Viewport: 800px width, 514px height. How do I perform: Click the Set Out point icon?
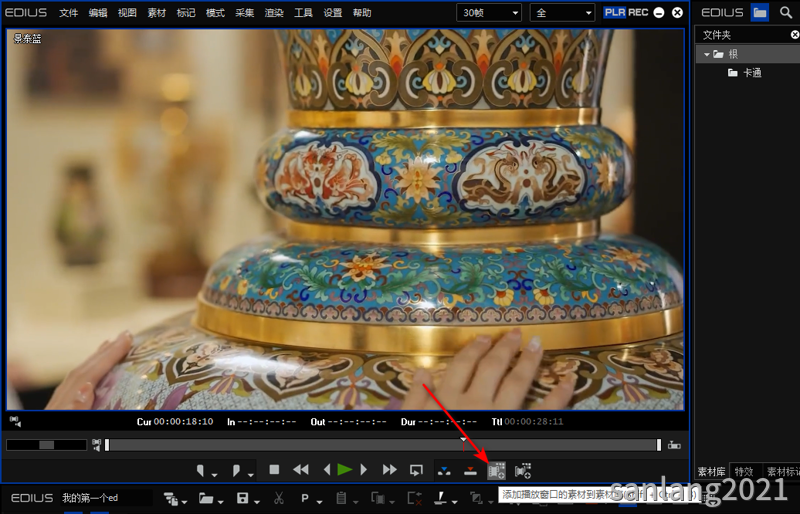tap(236, 470)
